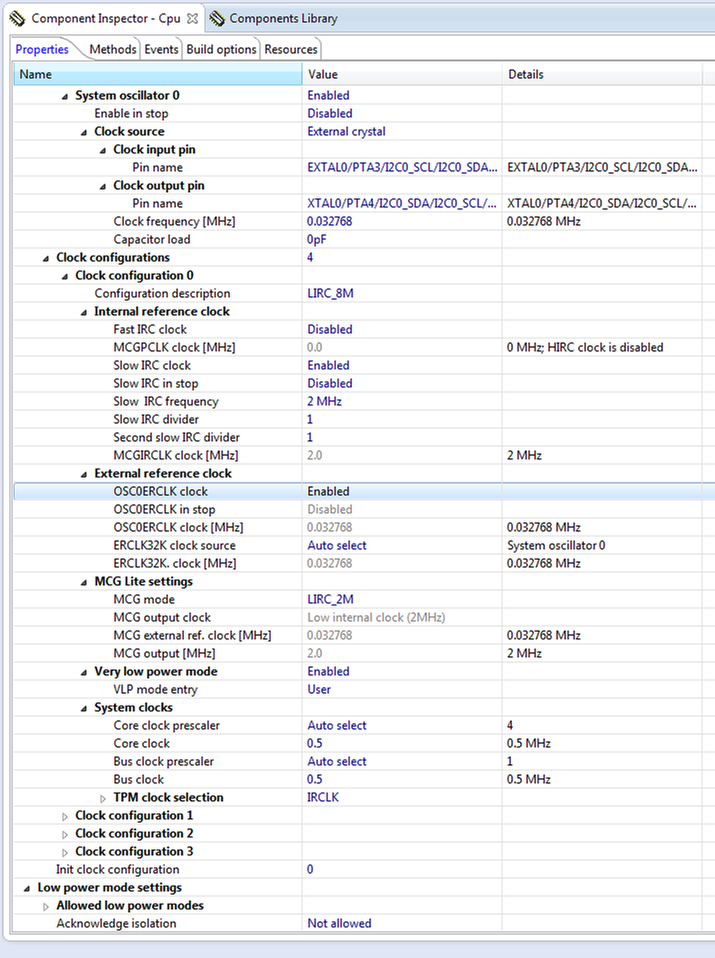Switch to the Methods tab
This screenshot has width=715, height=958.
[112, 49]
